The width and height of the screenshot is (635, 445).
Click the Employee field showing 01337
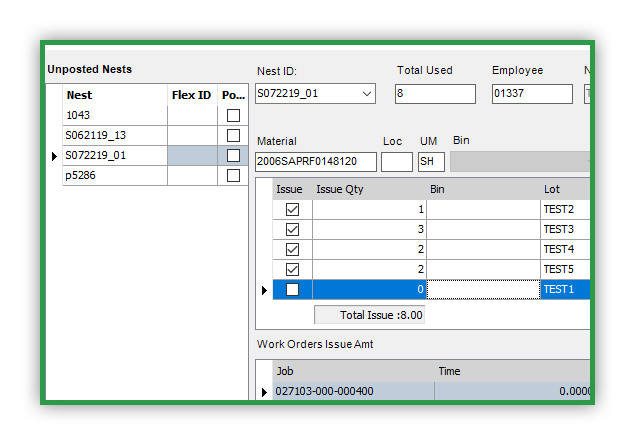(x=532, y=94)
